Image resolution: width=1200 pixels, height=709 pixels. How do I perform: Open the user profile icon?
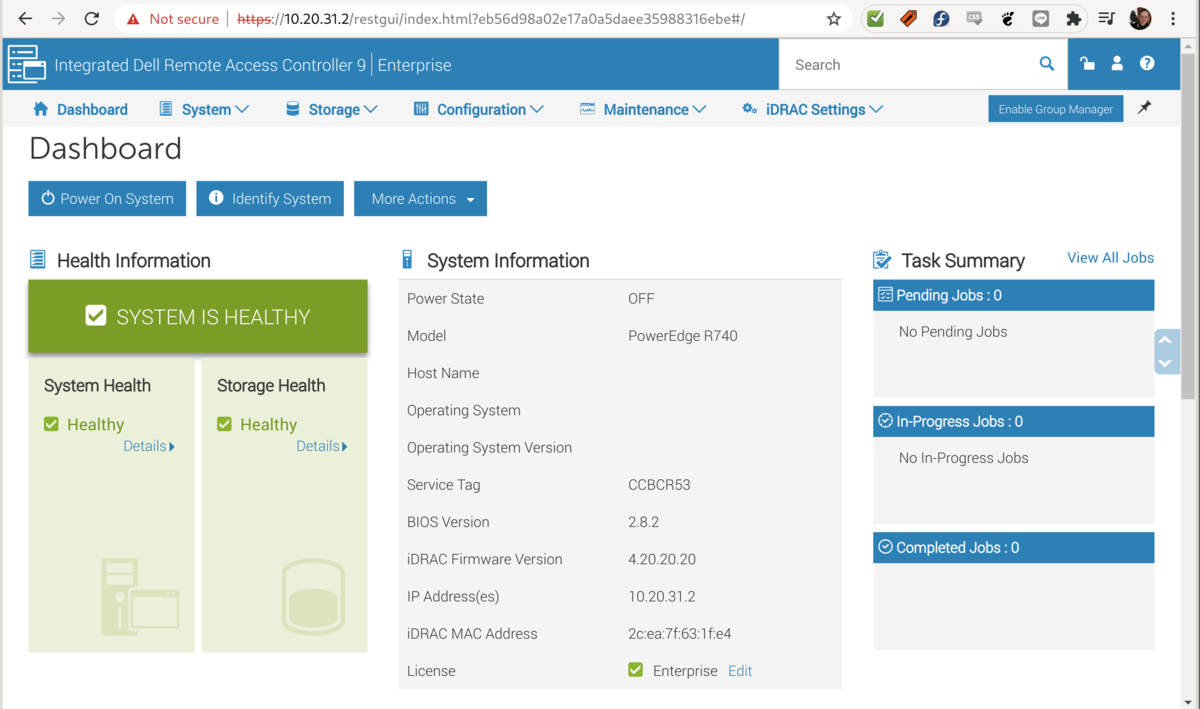point(1117,64)
